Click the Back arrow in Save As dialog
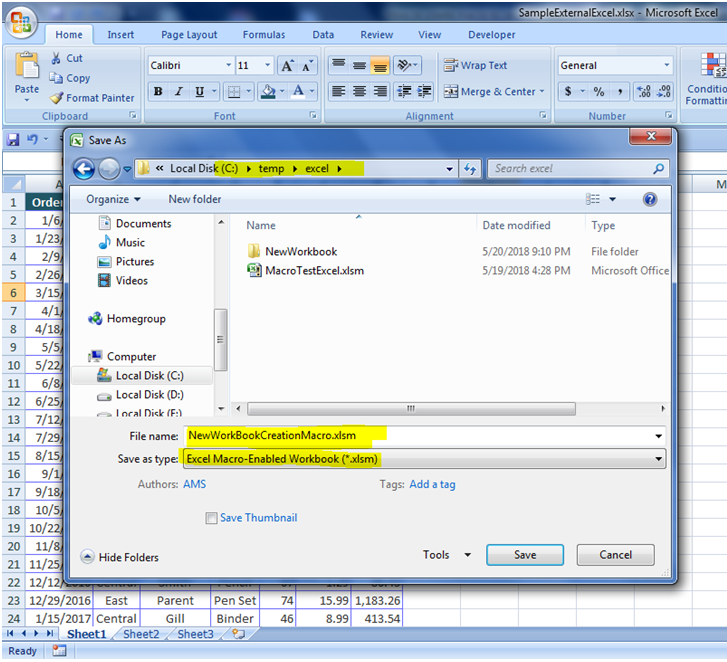The image size is (727, 662). [x=84, y=169]
